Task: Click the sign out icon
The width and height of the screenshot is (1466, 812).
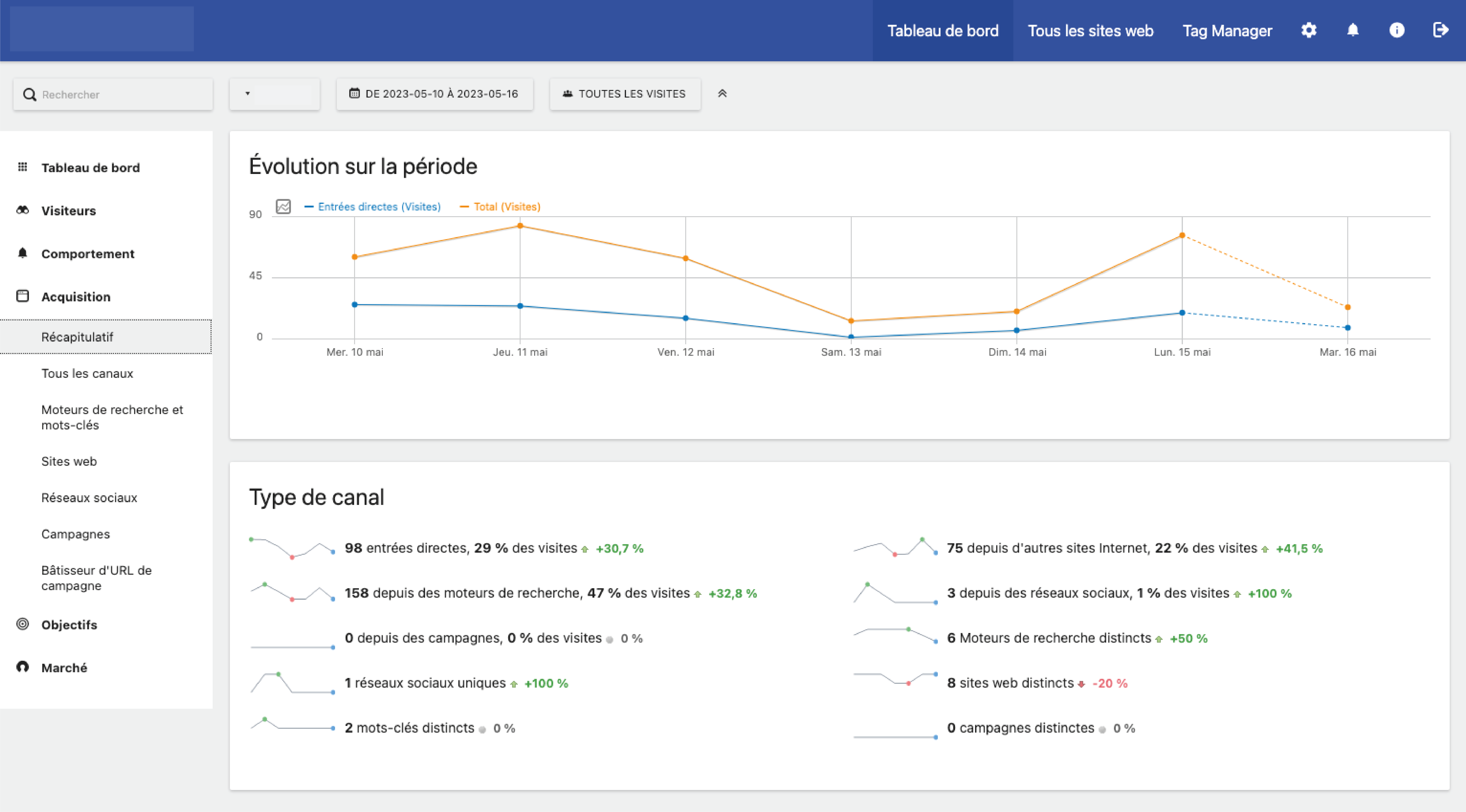Action: (1440, 30)
